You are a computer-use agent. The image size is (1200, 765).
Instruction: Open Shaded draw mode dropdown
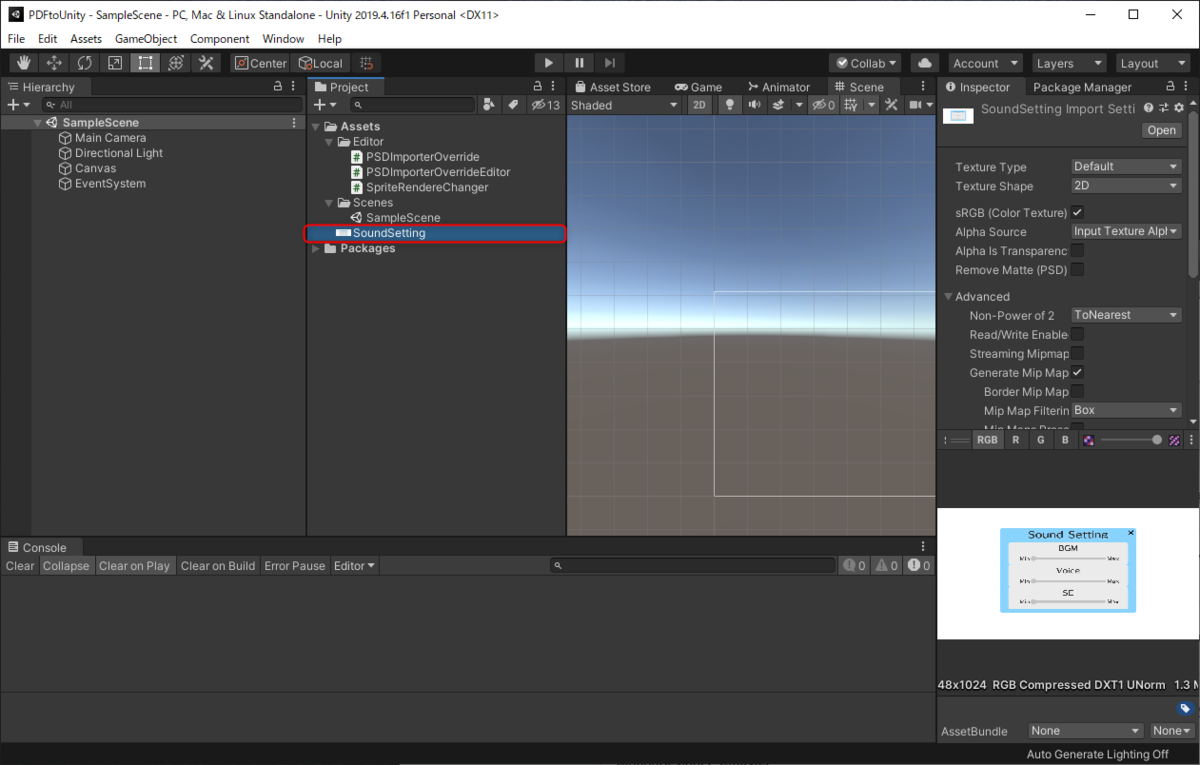(624, 104)
